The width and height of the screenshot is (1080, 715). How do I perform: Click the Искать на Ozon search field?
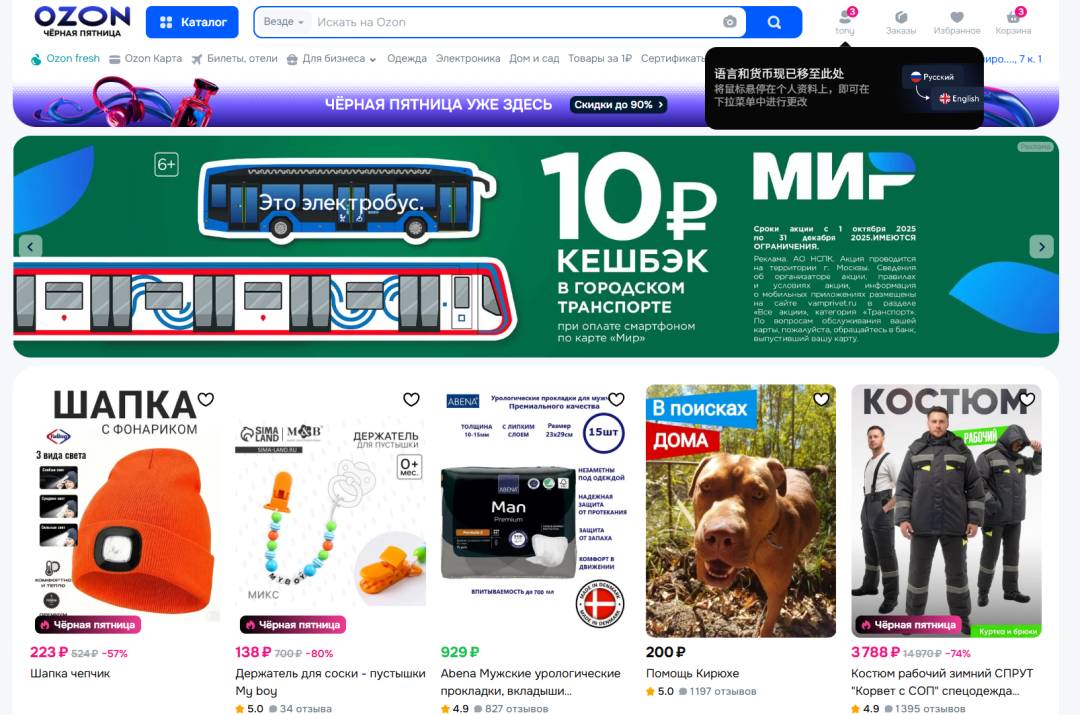click(x=512, y=22)
